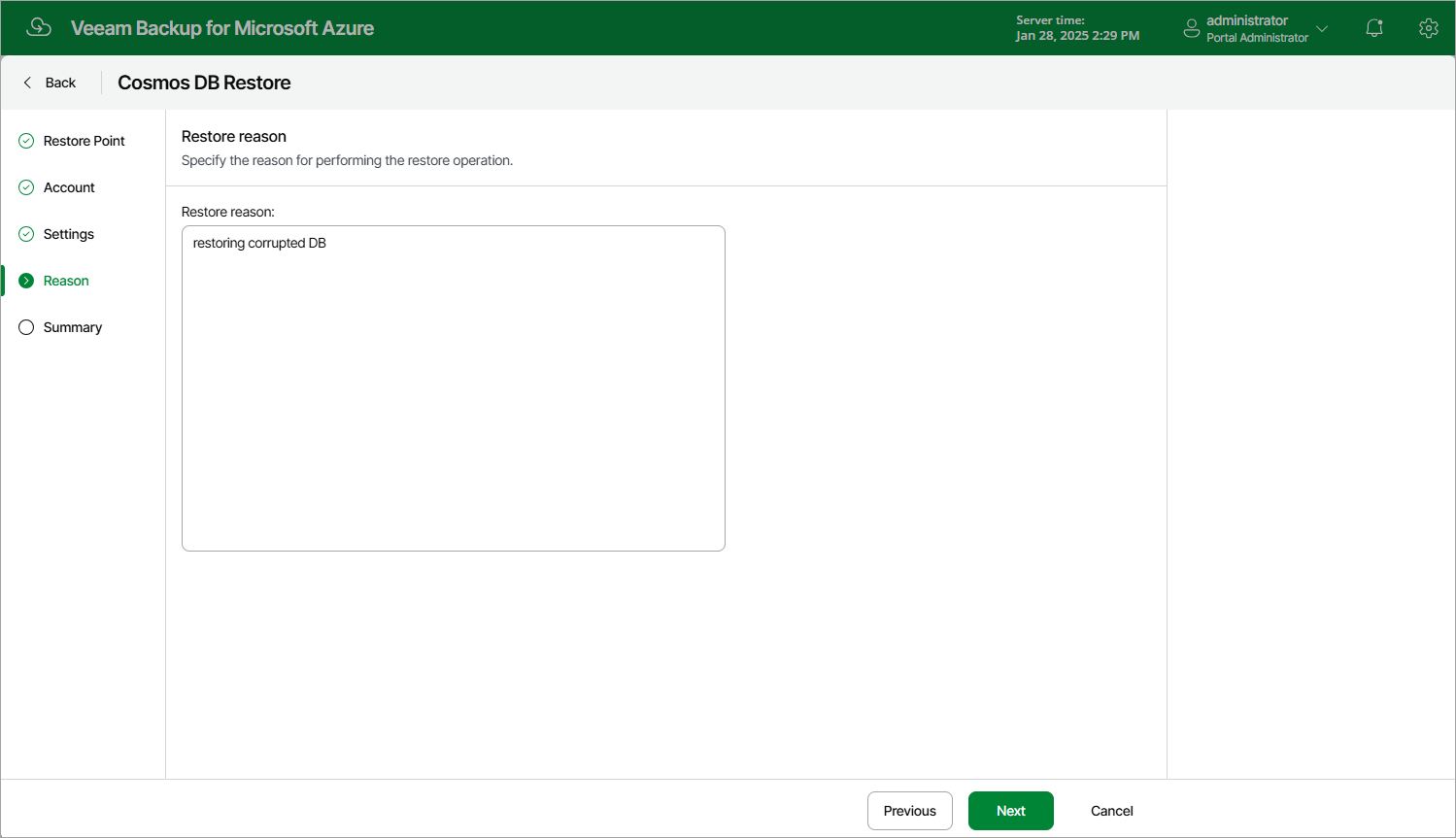Click the Reason step active arrow icon
1456x838 pixels.
26,281
